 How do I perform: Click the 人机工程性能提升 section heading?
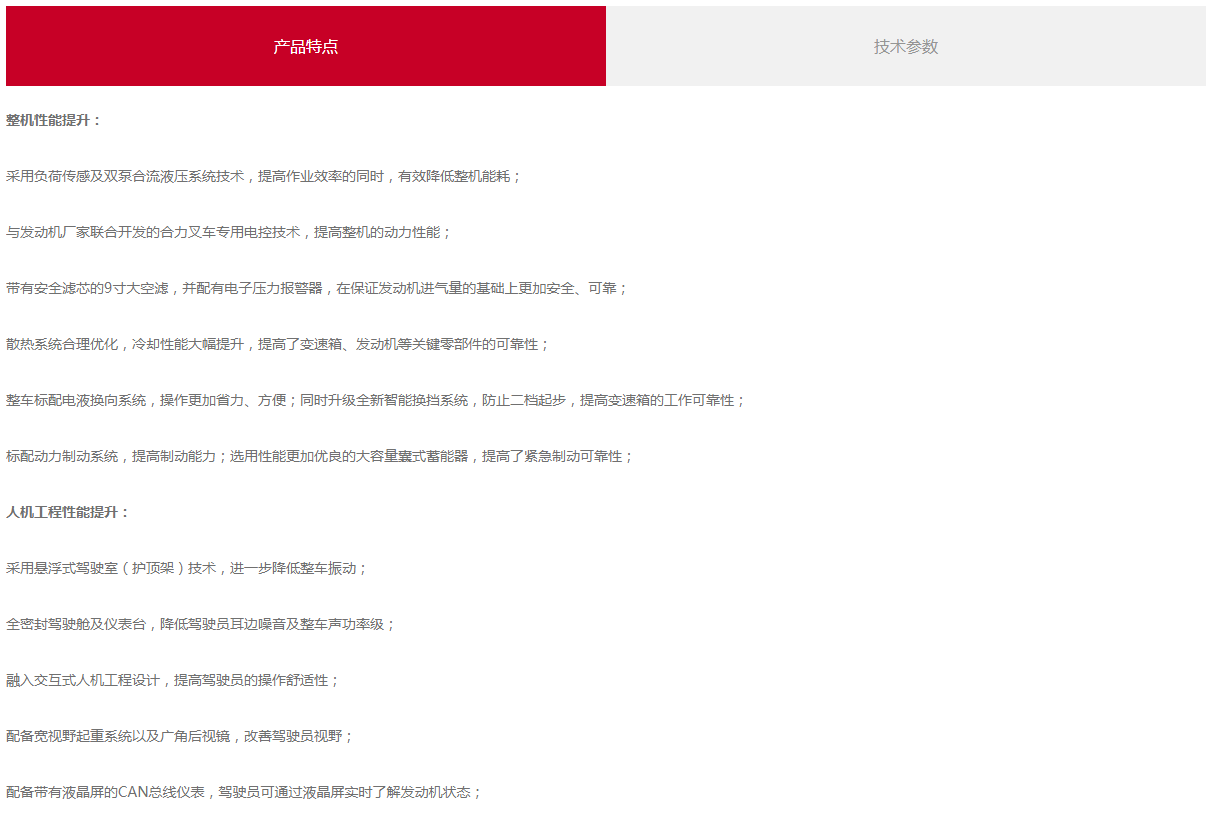click(x=68, y=512)
